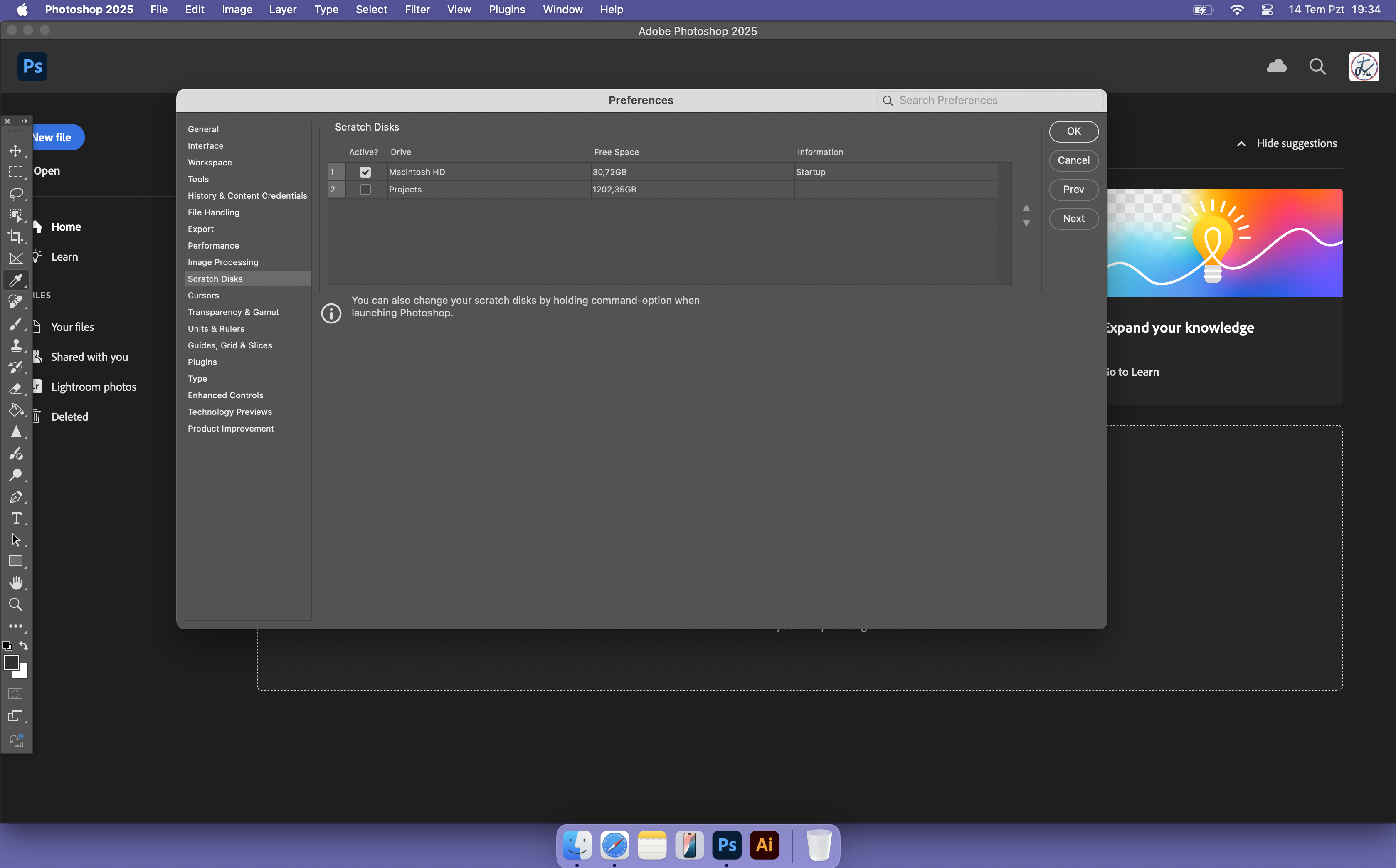Open the Performance preferences category
This screenshot has width=1396, height=868.
(248, 246)
